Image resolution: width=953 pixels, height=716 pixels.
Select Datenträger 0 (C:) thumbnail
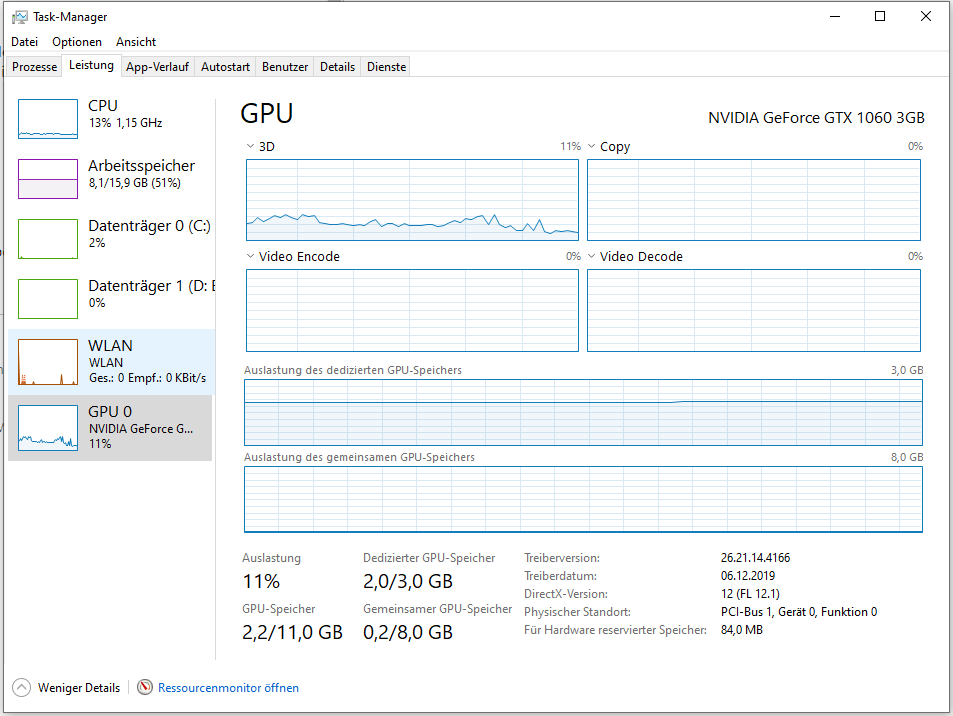[48, 239]
